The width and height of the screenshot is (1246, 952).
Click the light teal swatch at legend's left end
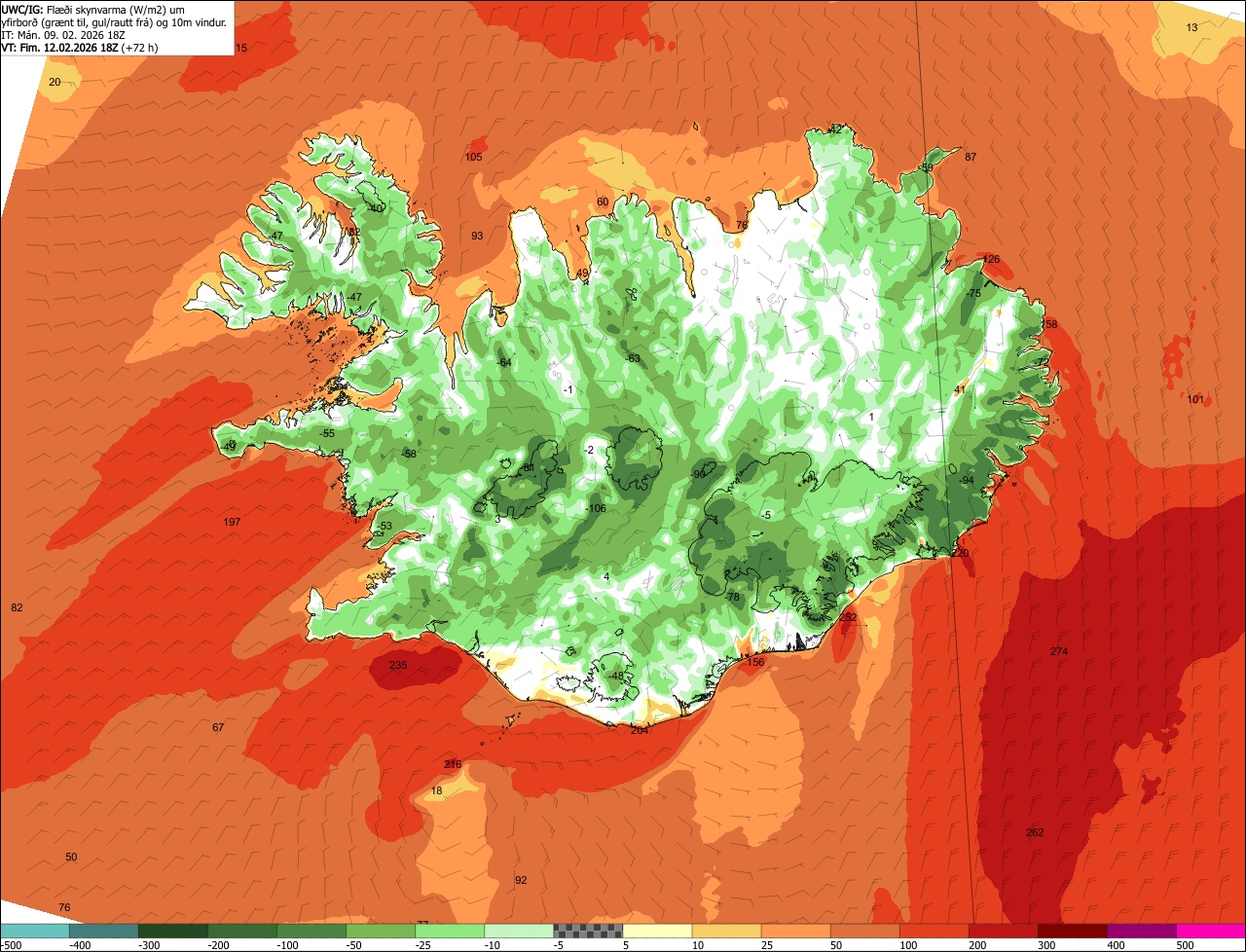pyautogui.click(x=34, y=932)
